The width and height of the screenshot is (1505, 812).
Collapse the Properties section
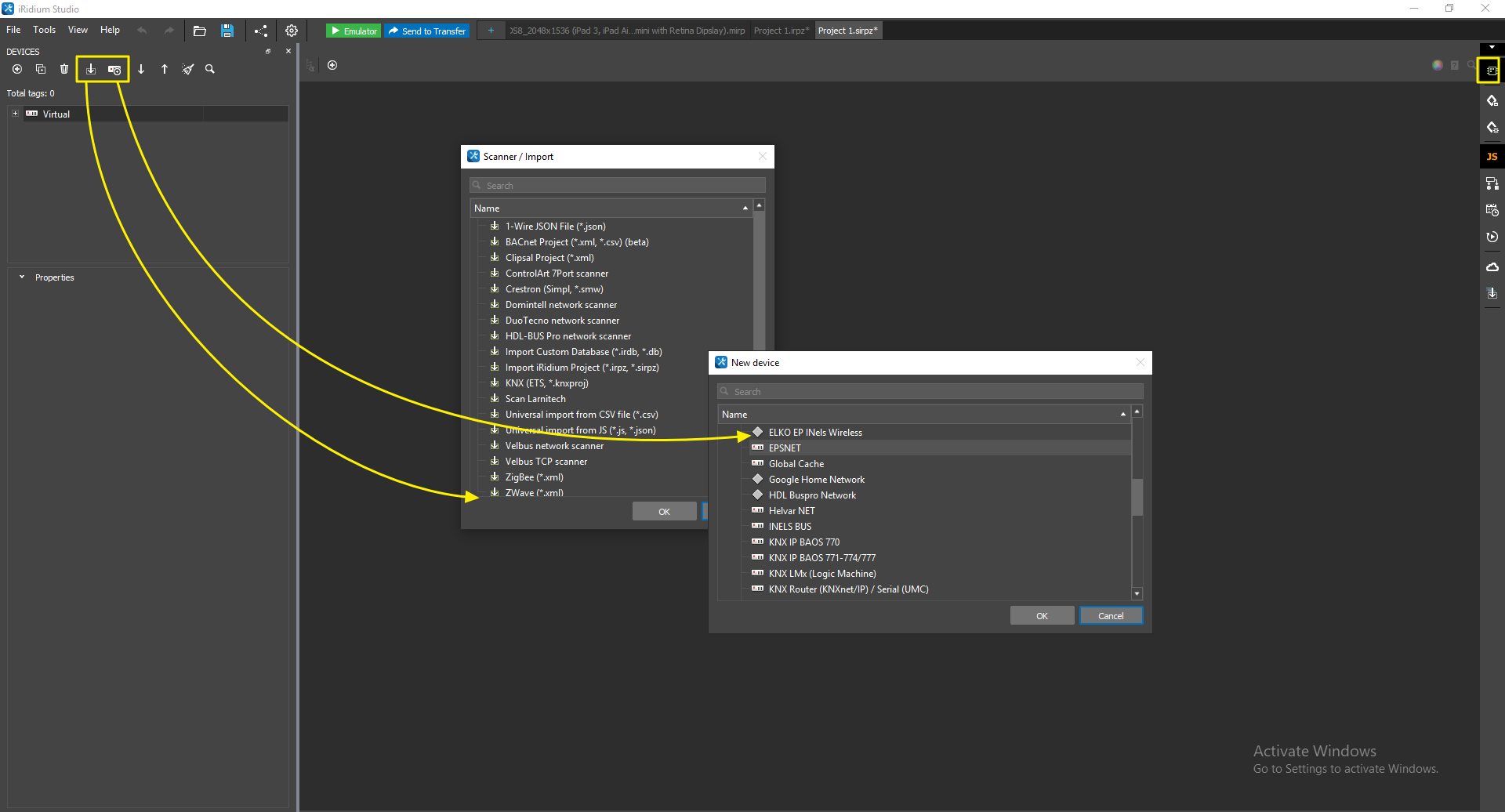[21, 277]
